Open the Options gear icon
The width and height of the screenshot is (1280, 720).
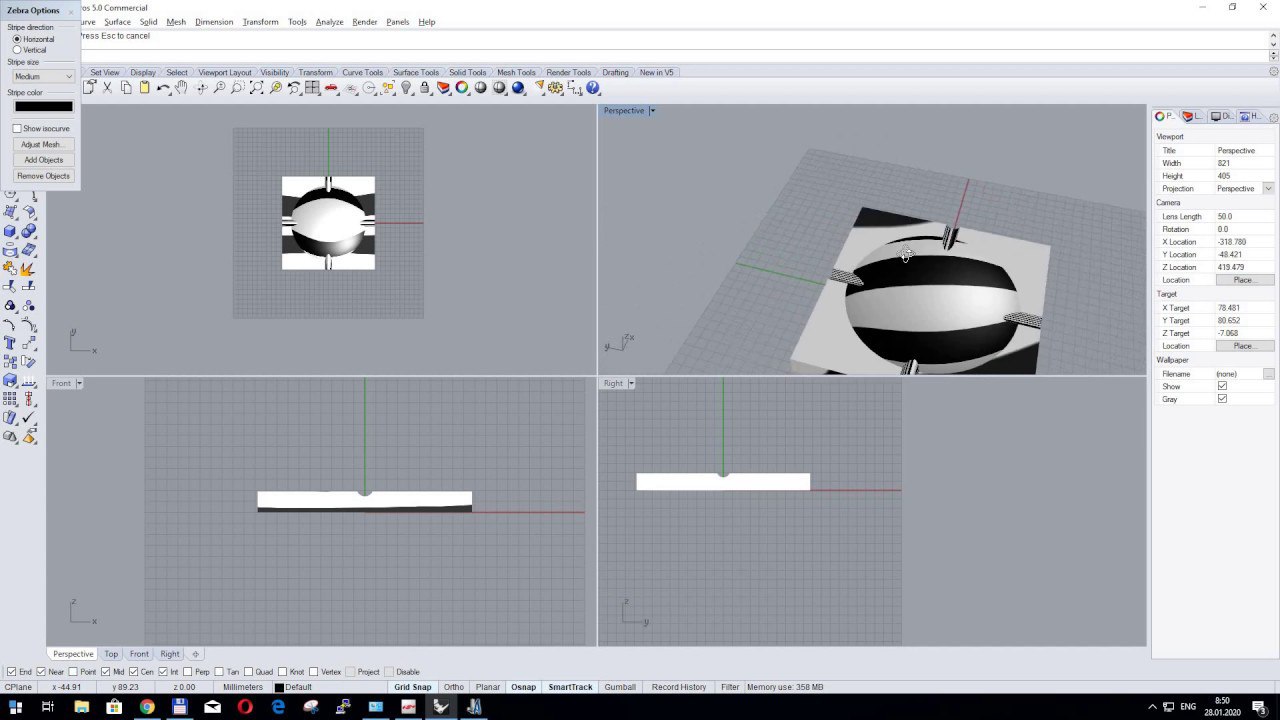pyautogui.click(x=555, y=88)
